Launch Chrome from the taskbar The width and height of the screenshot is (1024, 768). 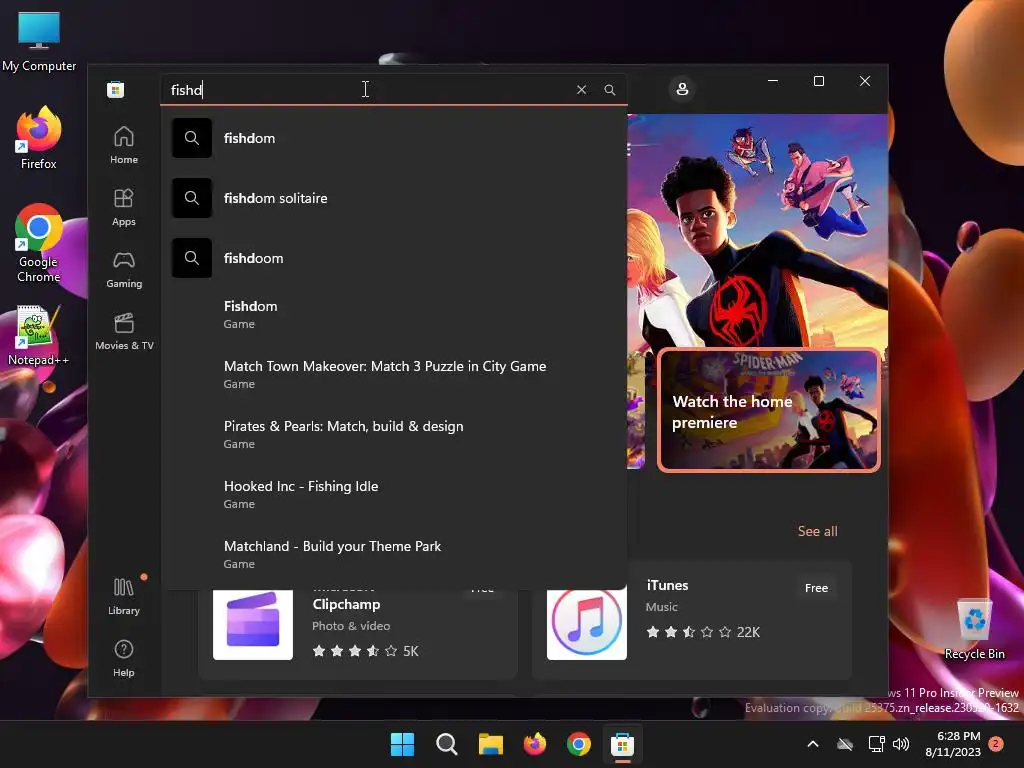579,744
